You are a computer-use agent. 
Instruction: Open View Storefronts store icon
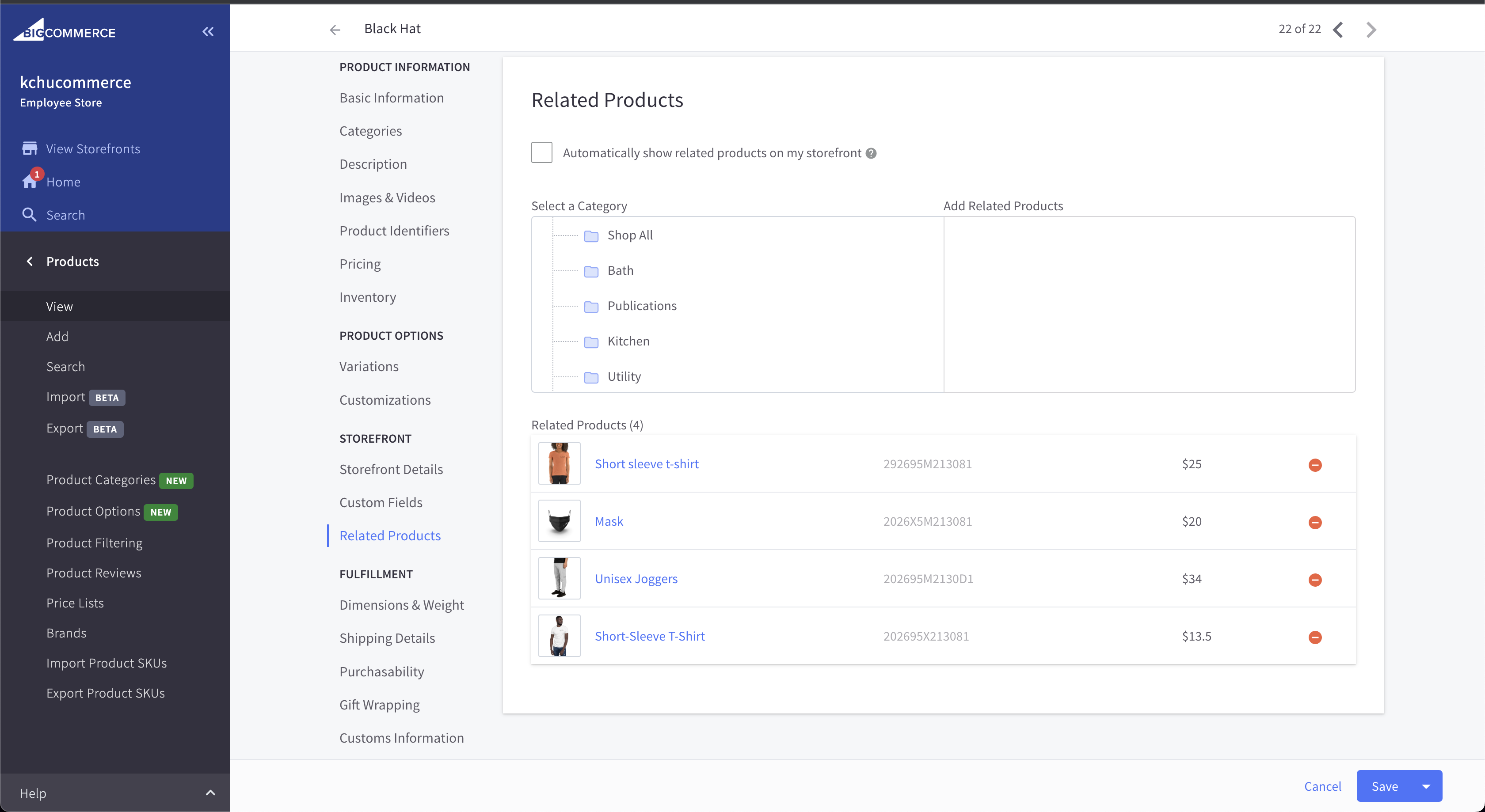coord(30,149)
